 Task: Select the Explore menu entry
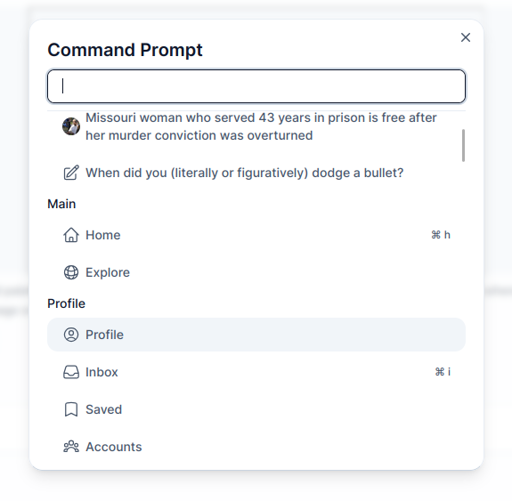click(256, 272)
